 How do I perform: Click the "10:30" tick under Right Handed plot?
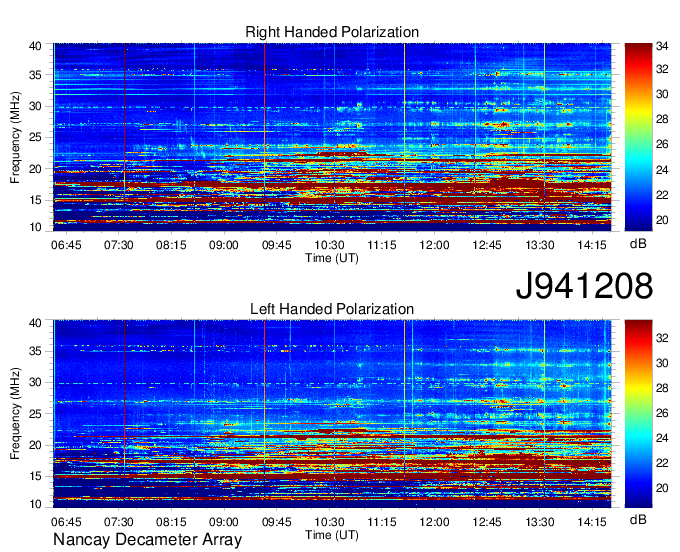pyautogui.click(x=329, y=245)
